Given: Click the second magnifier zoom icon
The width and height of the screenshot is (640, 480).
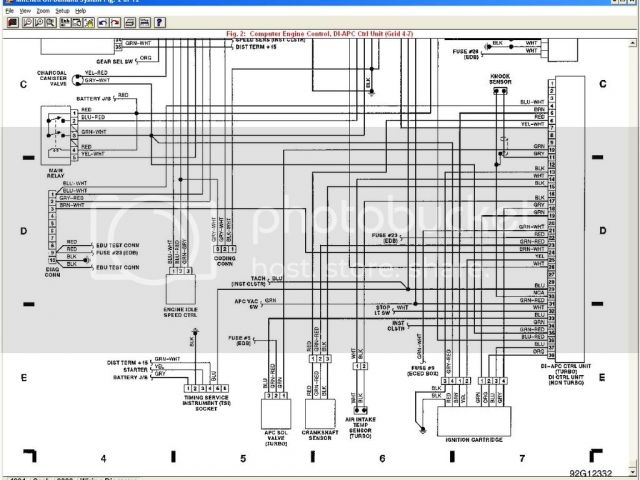Looking at the screenshot, I should [39, 23].
